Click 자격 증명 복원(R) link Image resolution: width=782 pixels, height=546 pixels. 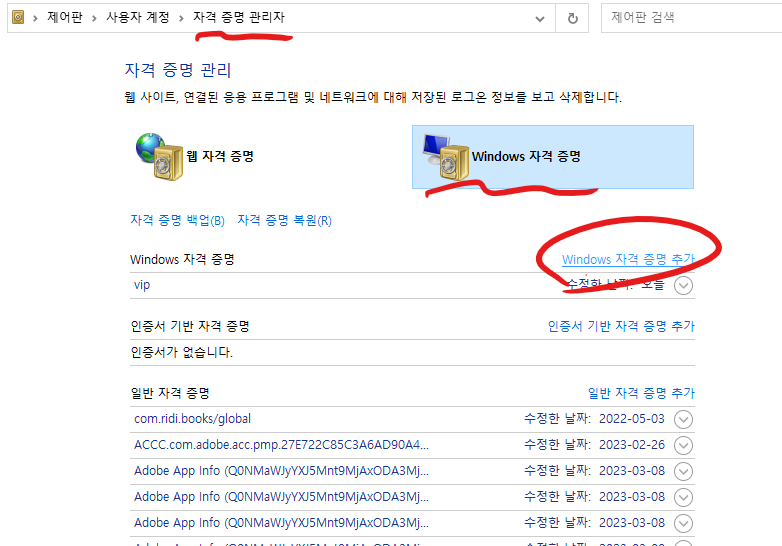point(284,220)
